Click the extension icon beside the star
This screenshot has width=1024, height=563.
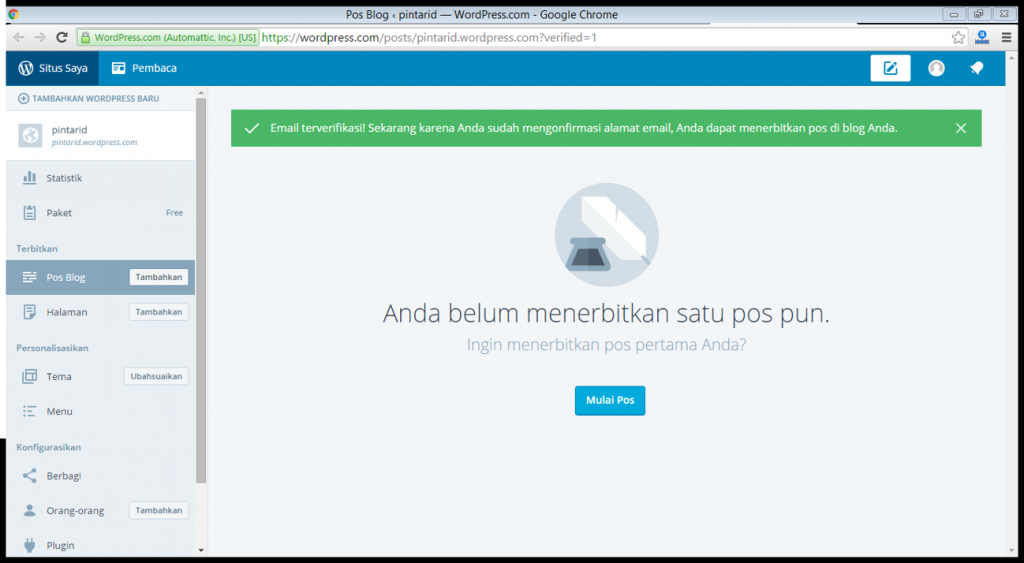point(982,37)
